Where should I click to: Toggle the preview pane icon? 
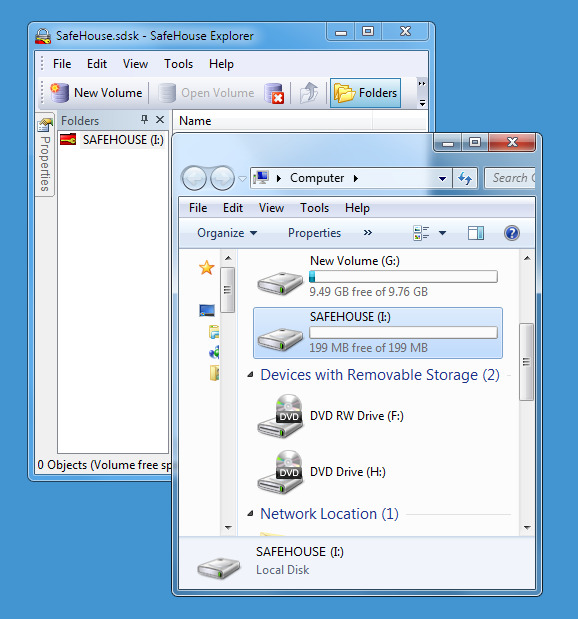(476, 233)
